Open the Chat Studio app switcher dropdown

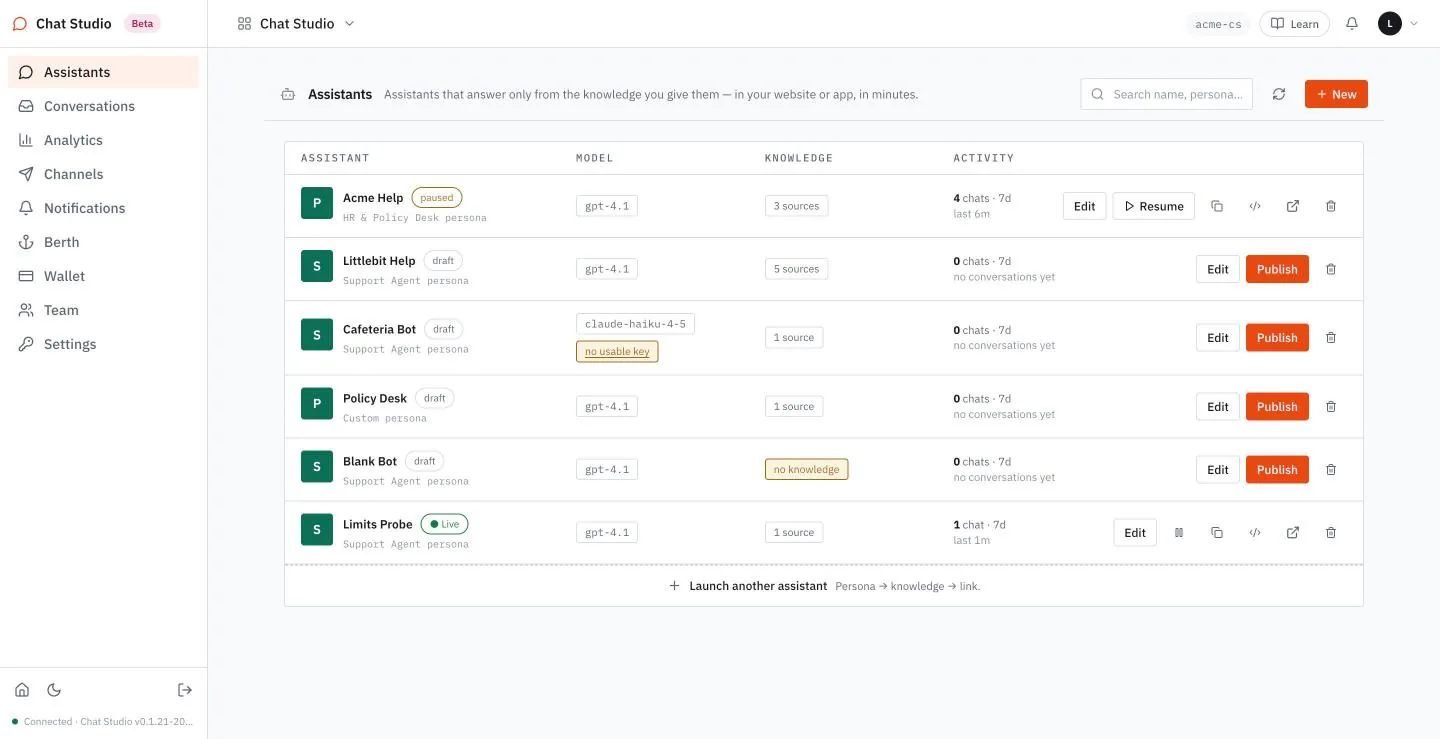(x=296, y=23)
